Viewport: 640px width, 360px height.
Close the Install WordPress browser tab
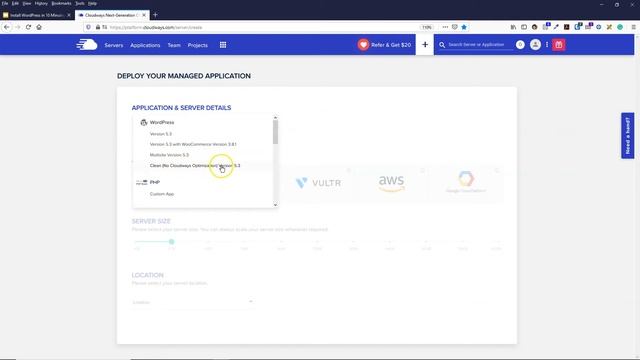(x=69, y=15)
